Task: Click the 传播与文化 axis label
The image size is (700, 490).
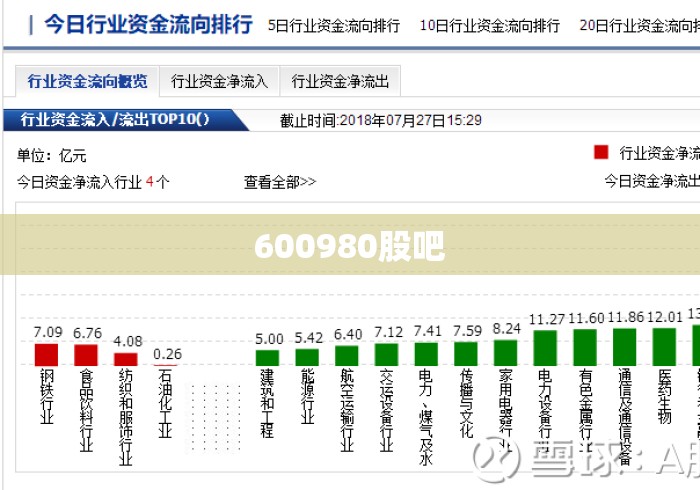Action: 466,403
